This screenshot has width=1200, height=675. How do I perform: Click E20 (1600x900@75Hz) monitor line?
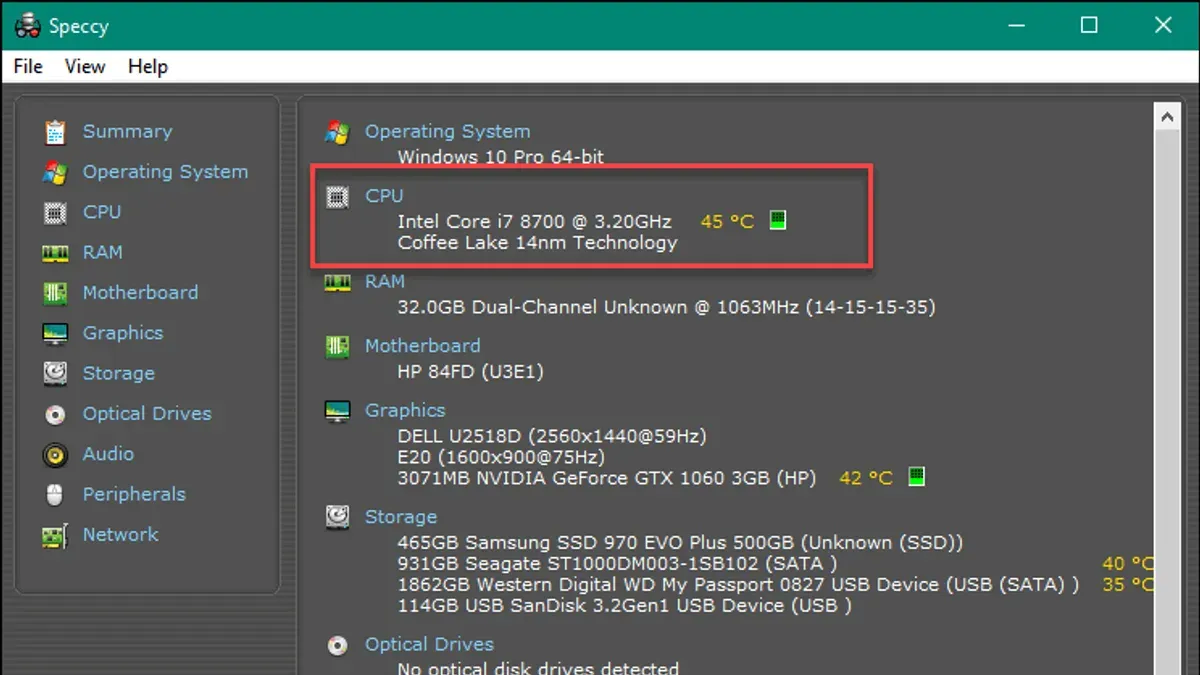click(x=501, y=457)
